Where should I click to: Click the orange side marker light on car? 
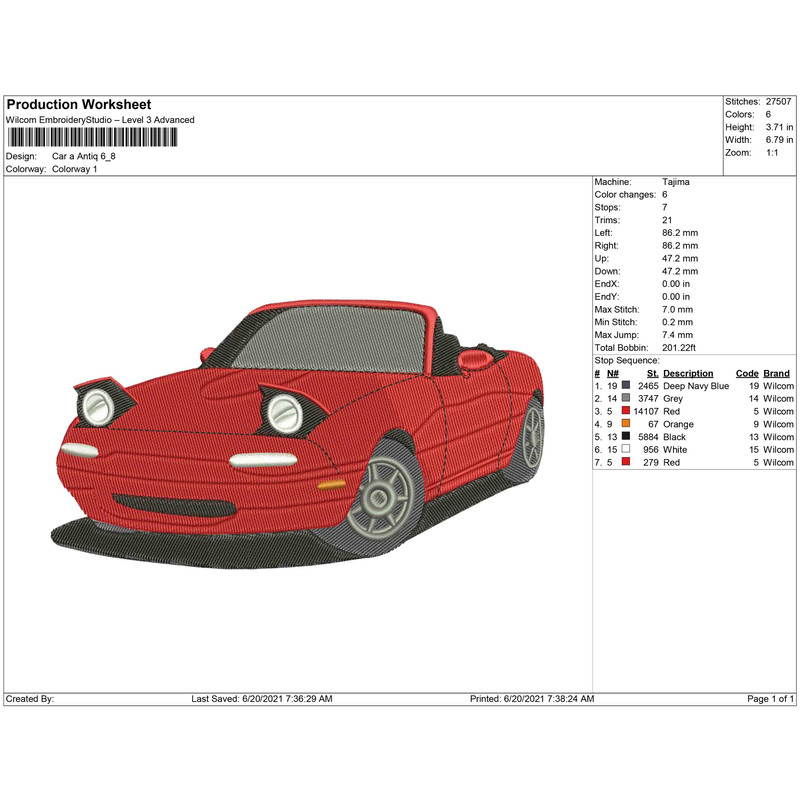(330, 483)
